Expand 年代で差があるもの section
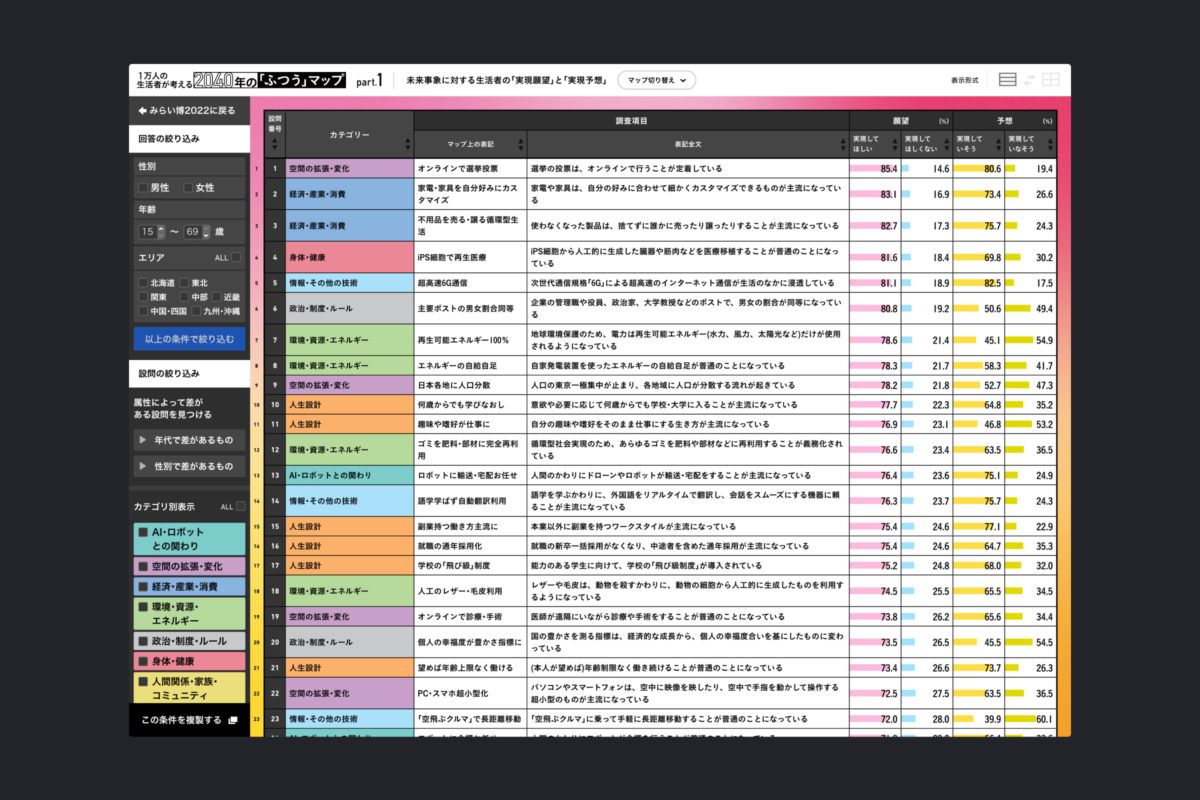The height and width of the screenshot is (800, 1200). pos(189,439)
